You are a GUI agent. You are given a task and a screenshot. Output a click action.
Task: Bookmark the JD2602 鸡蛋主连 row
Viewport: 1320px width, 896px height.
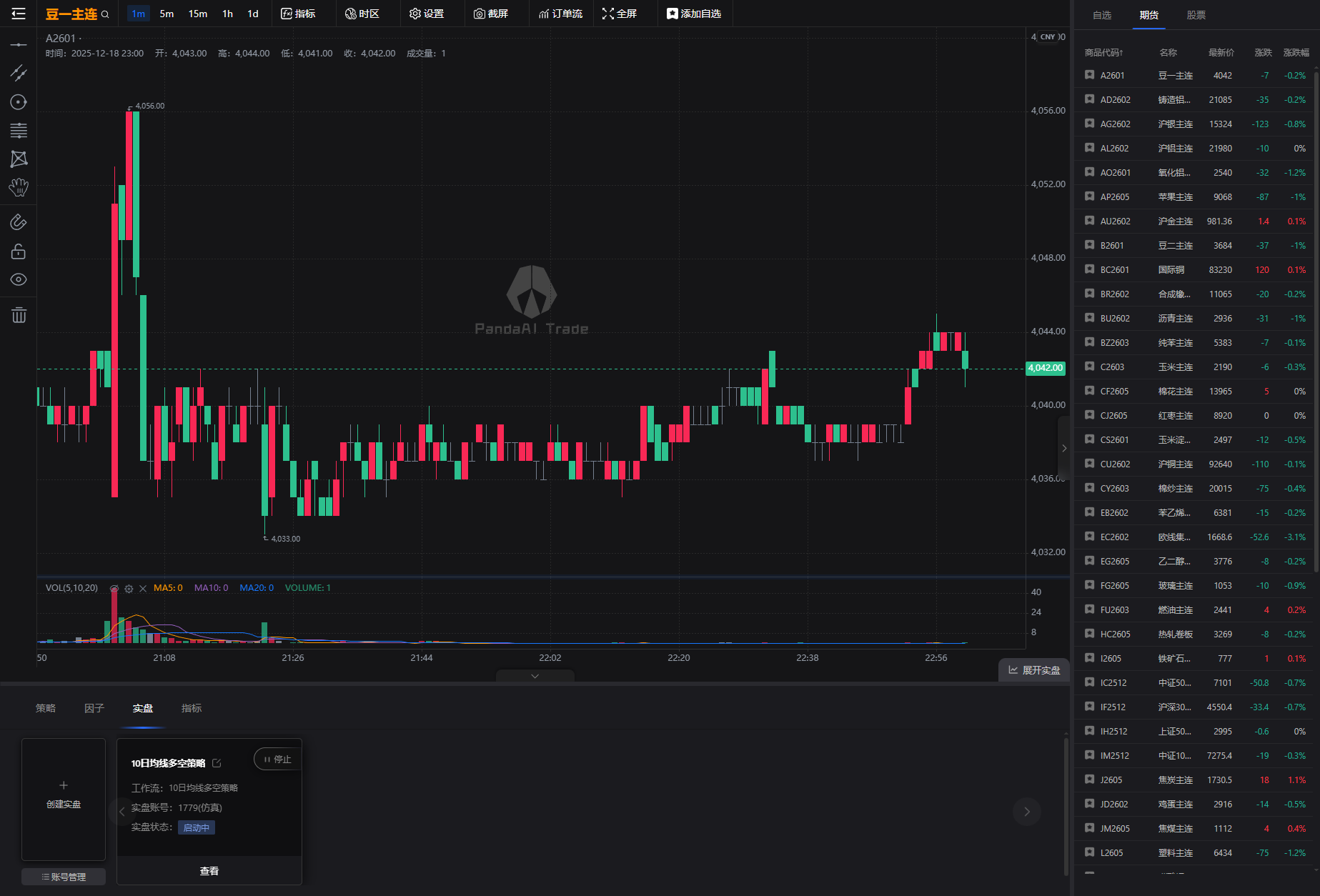1089,804
